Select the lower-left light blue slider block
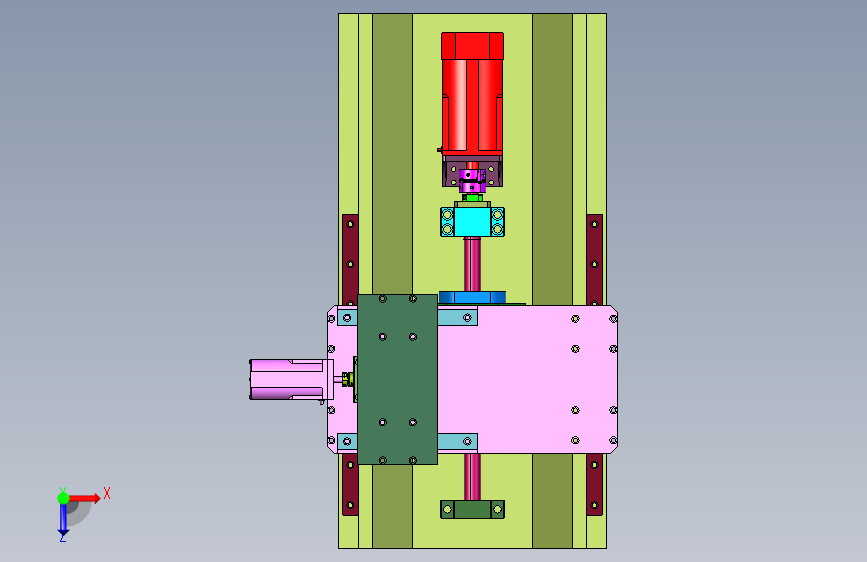Screen dimensions: 867x562 coord(347,441)
